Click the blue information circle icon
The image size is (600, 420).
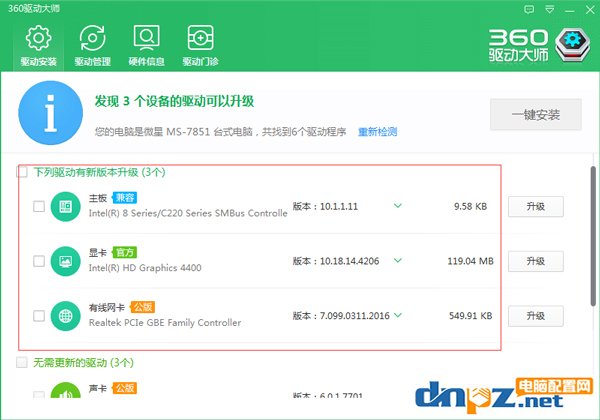click(51, 113)
